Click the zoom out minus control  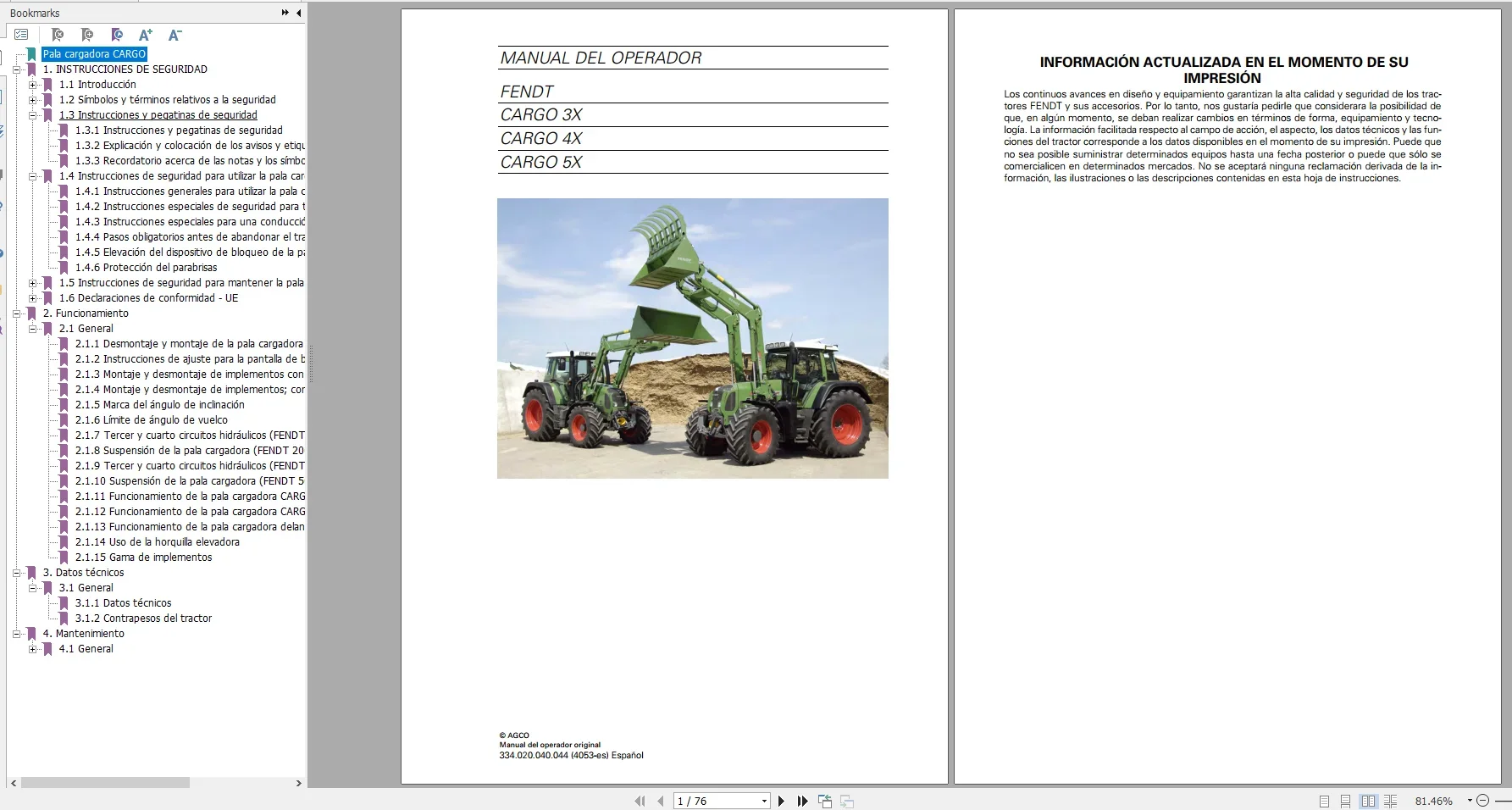click(x=1482, y=801)
